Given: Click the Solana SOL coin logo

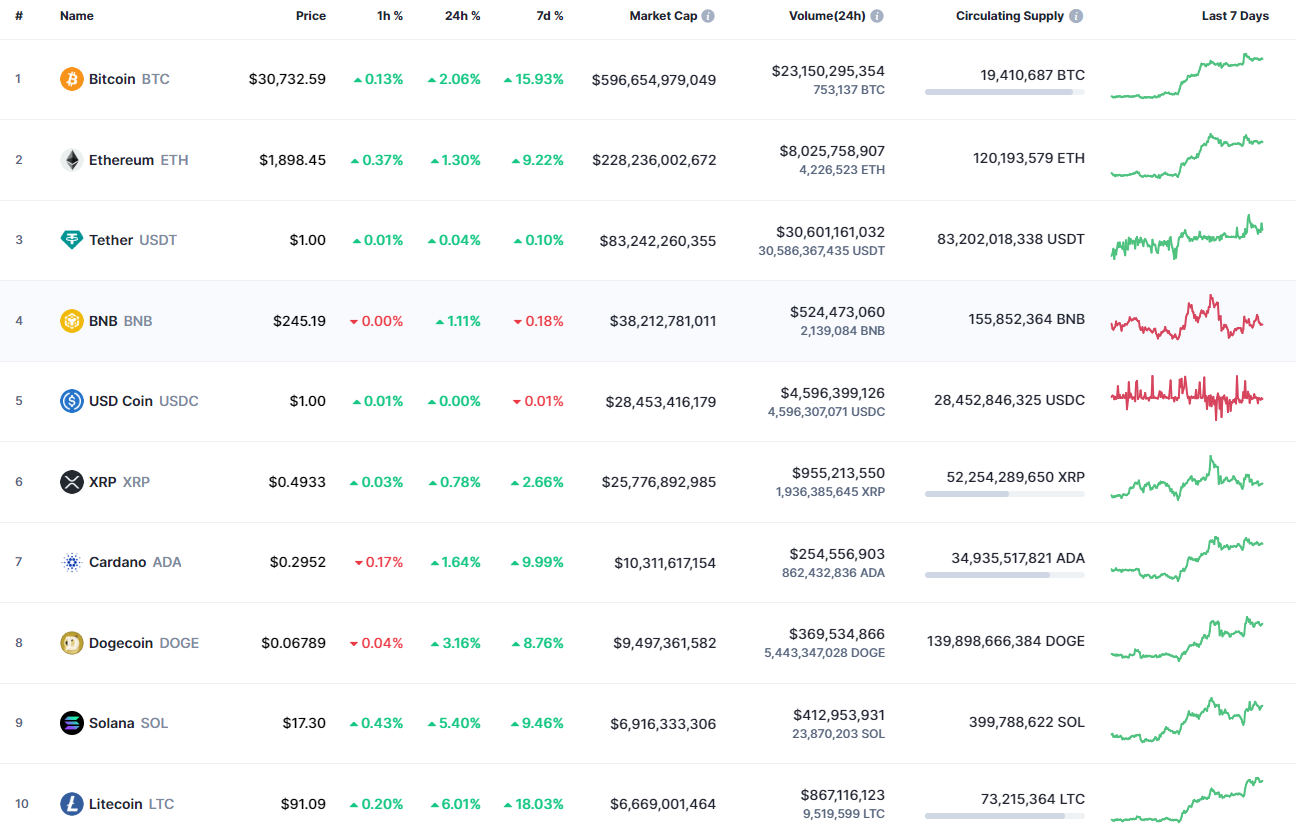Looking at the screenshot, I should 70,722.
